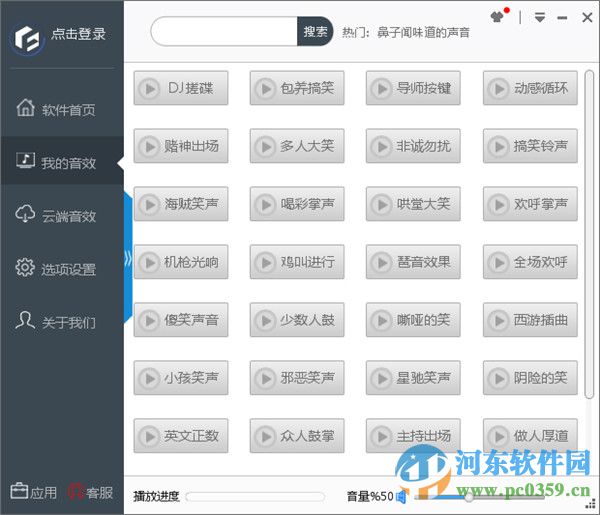
Task: Play the 星驰笑声 sound effect
Action: [413, 378]
